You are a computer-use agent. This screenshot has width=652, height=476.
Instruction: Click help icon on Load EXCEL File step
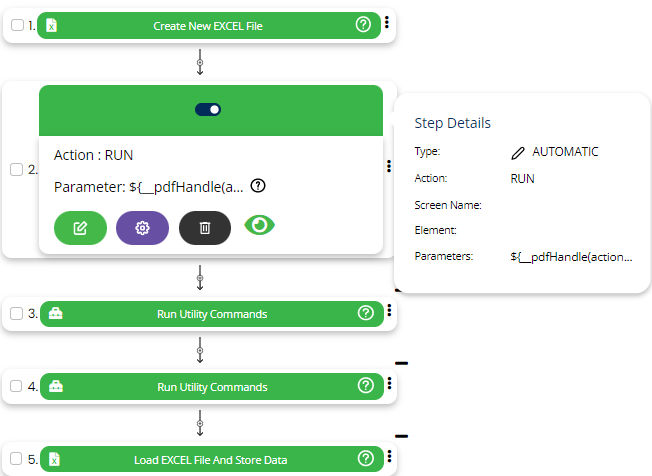click(x=365, y=459)
